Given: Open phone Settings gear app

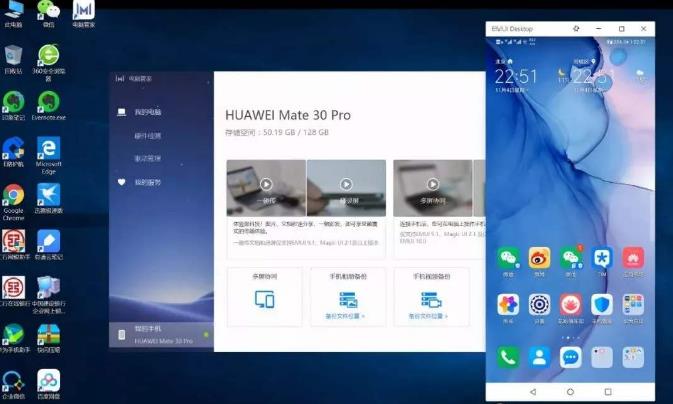Looking at the screenshot, I should (539, 304).
